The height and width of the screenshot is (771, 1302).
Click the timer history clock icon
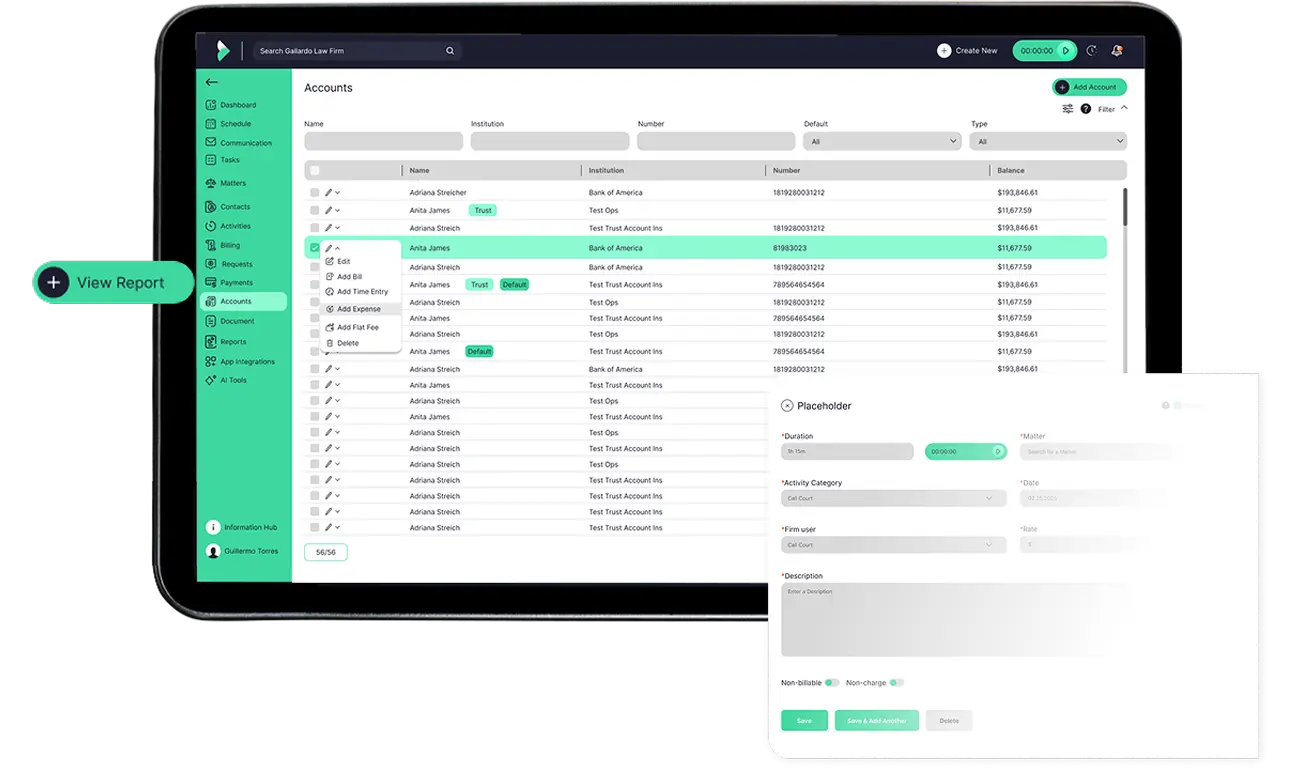click(x=1091, y=51)
